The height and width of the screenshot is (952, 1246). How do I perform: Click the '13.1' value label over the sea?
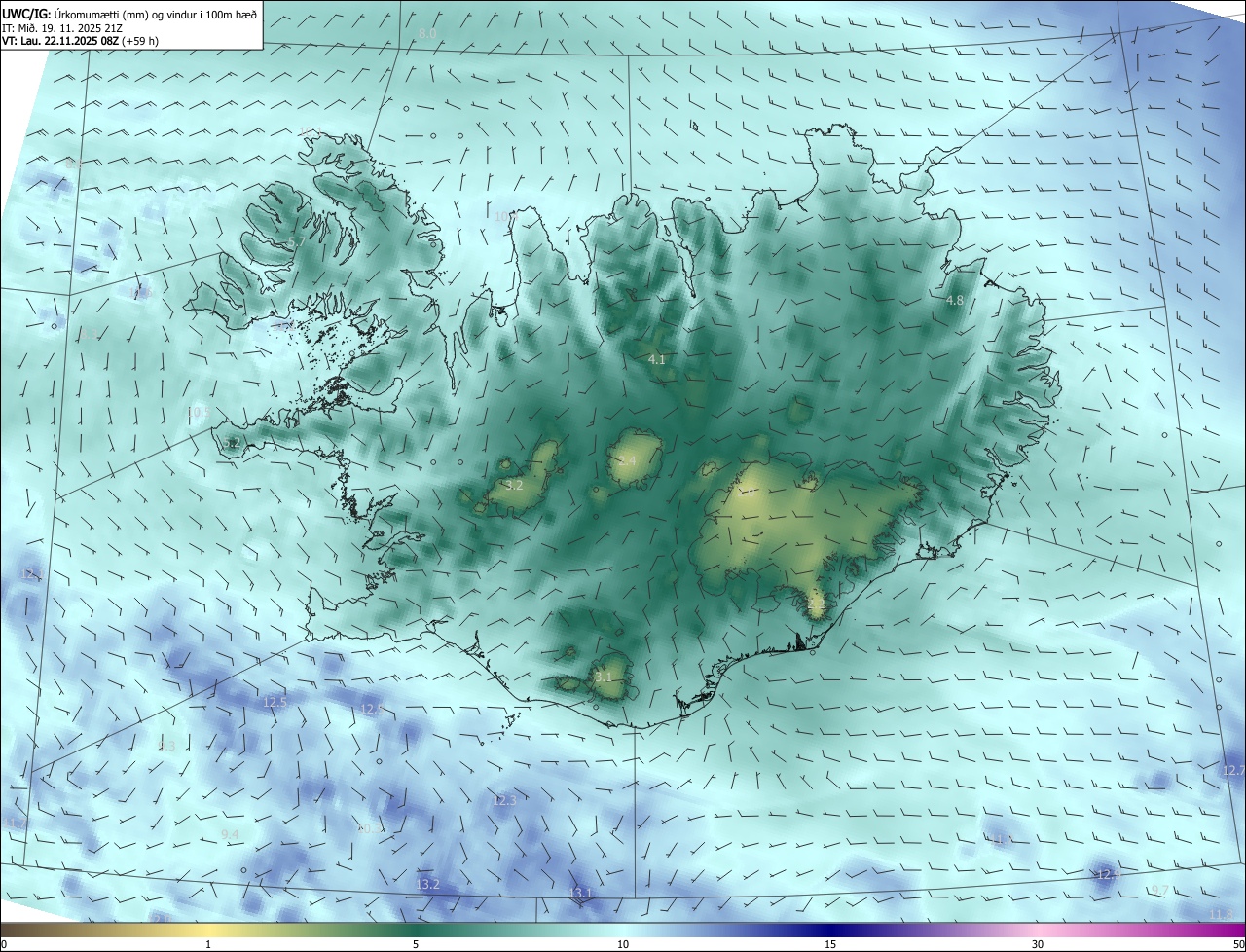580,893
